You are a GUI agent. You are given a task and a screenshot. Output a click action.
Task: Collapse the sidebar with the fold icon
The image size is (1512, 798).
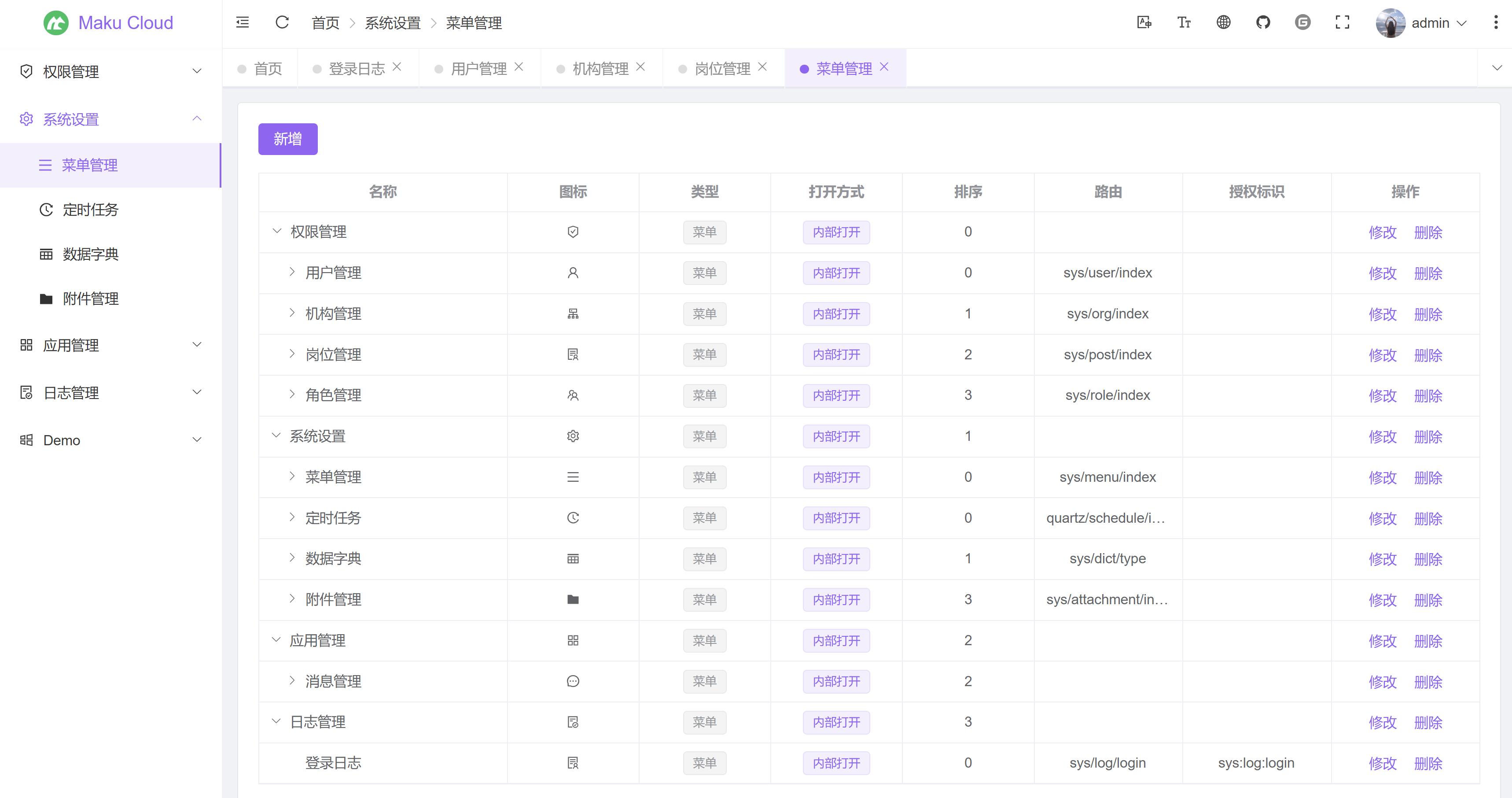click(243, 23)
